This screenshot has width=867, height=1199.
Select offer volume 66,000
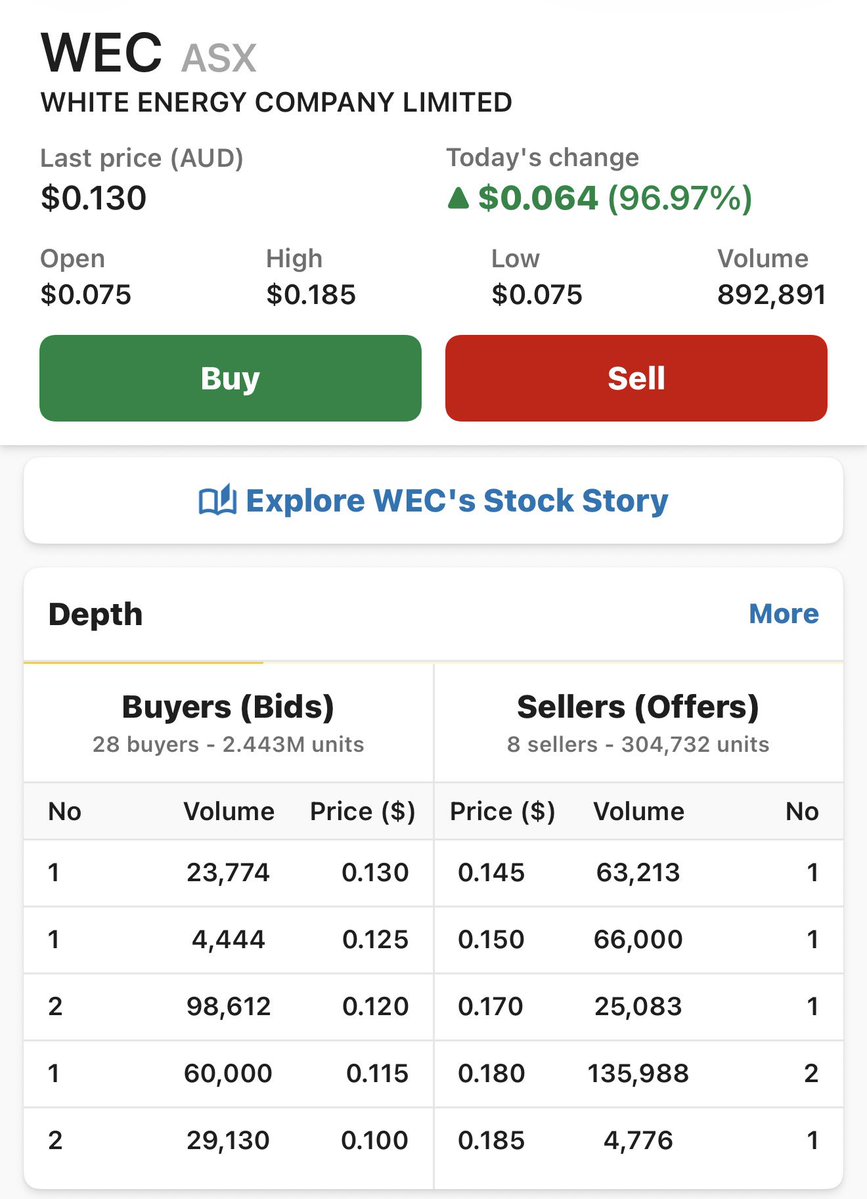click(x=638, y=939)
